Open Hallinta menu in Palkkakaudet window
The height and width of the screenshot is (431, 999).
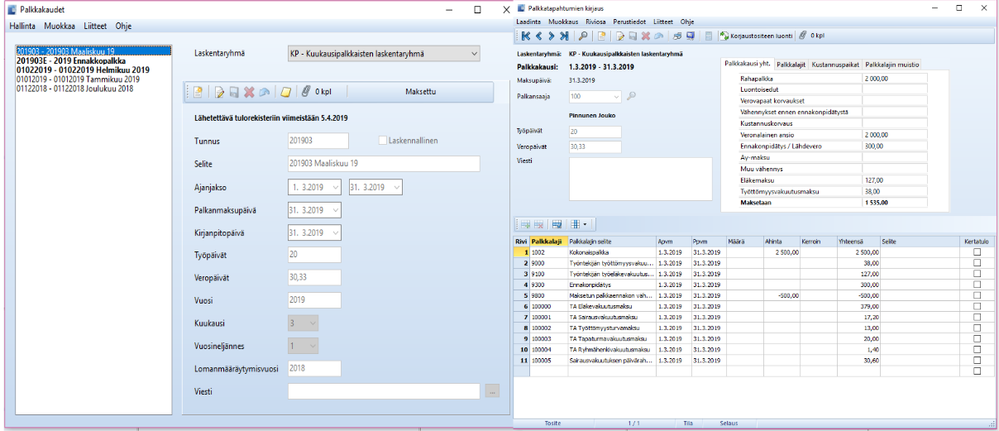click(22, 26)
